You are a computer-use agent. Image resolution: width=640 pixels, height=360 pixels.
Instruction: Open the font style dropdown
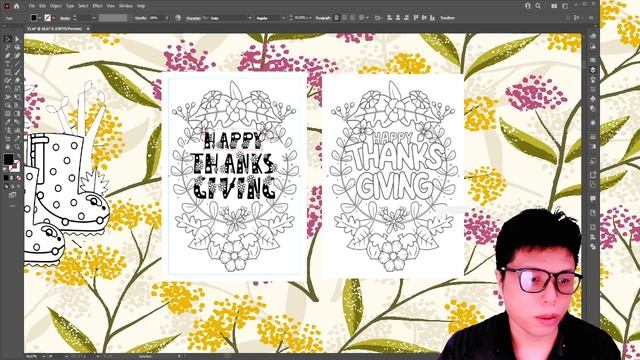[x=283, y=18]
